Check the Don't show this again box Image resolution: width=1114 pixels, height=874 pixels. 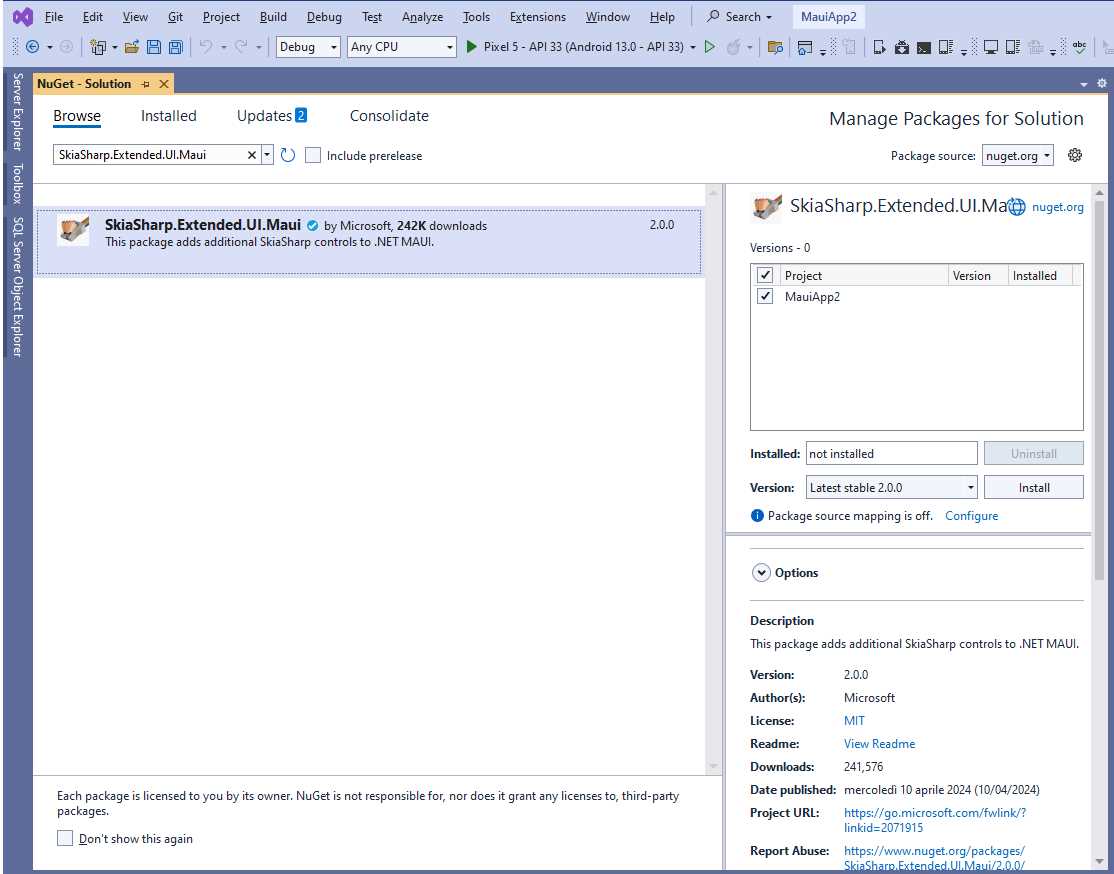click(x=65, y=838)
